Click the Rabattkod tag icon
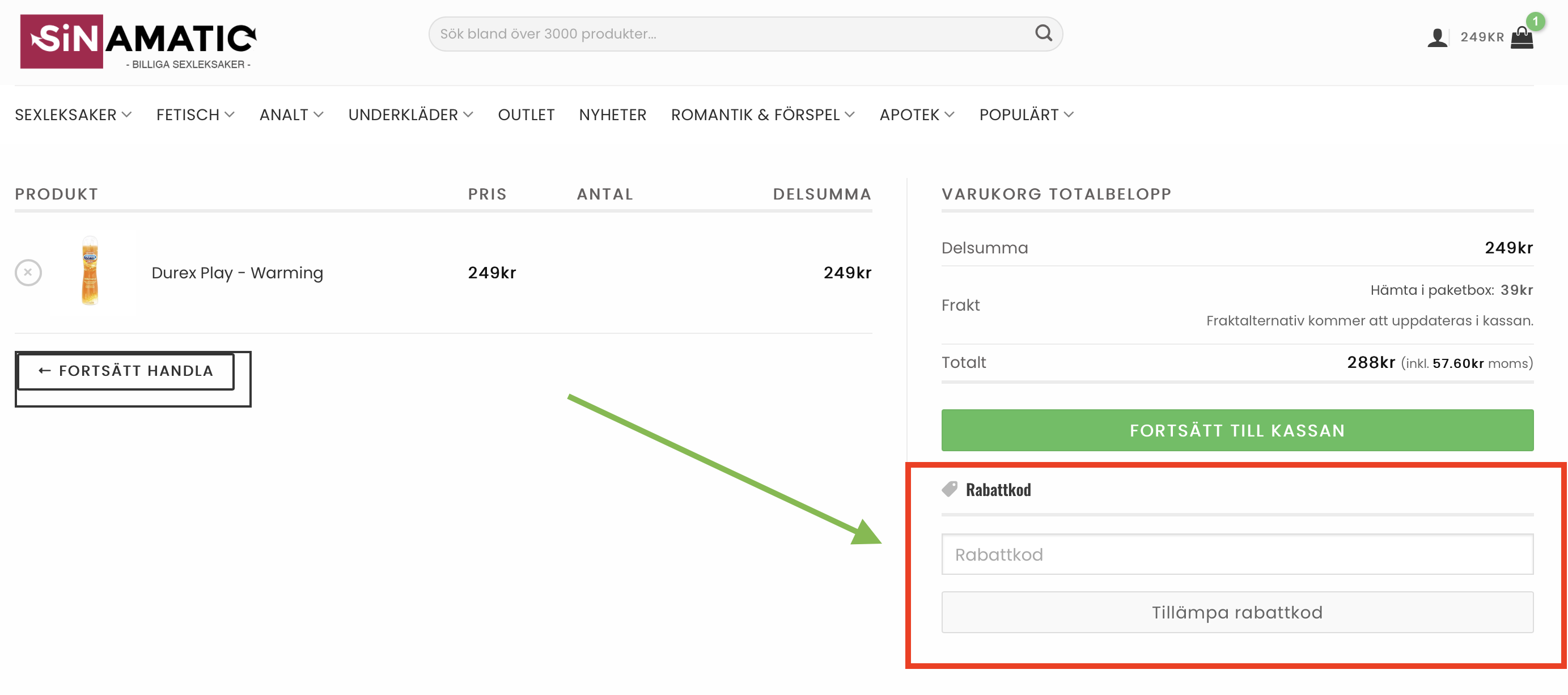1568x695 pixels. (950, 489)
